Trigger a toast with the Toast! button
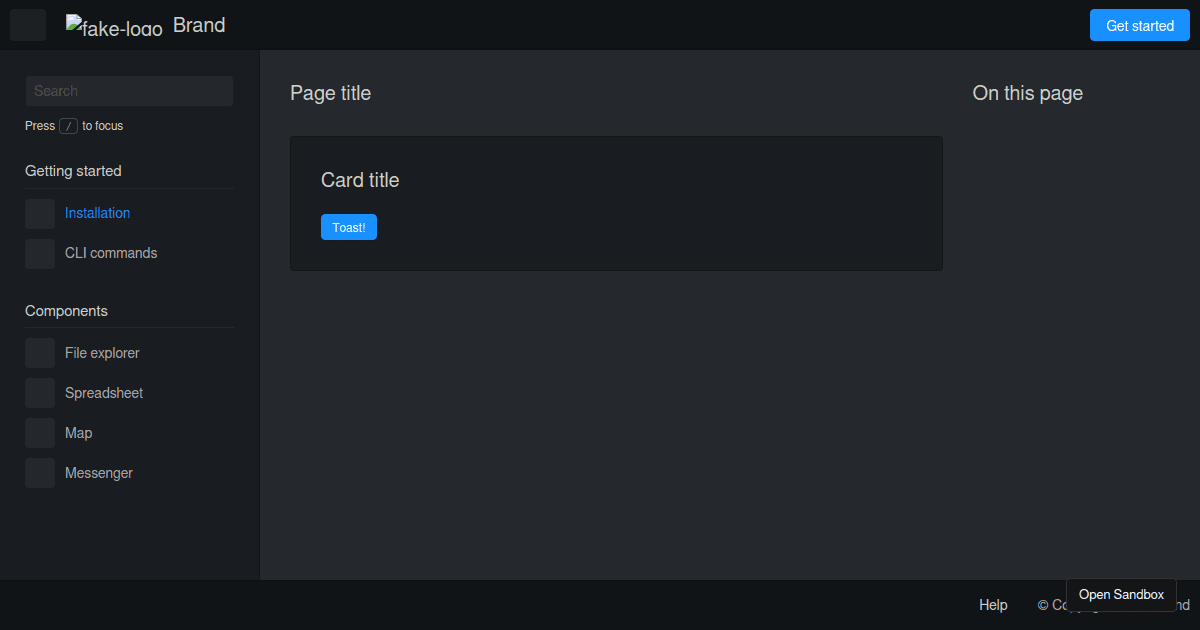Viewport: 1200px width, 630px height. pyautogui.click(x=348, y=227)
